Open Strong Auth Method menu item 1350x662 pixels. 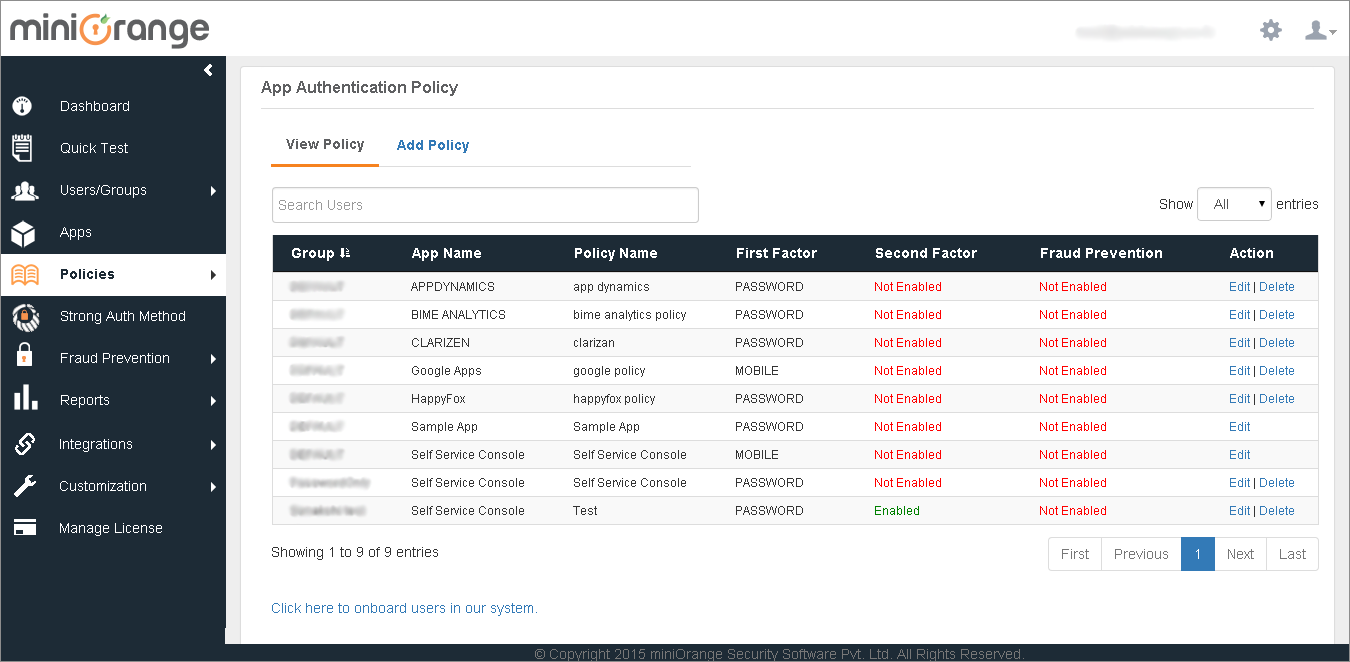tap(123, 316)
